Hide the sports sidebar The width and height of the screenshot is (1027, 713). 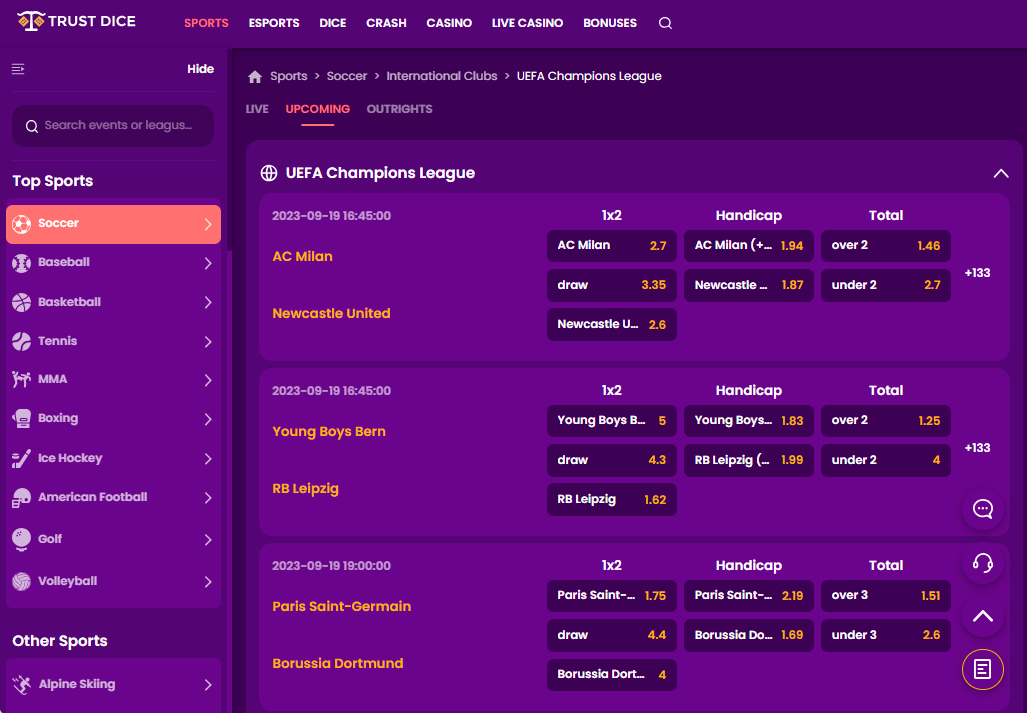pyautogui.click(x=200, y=69)
